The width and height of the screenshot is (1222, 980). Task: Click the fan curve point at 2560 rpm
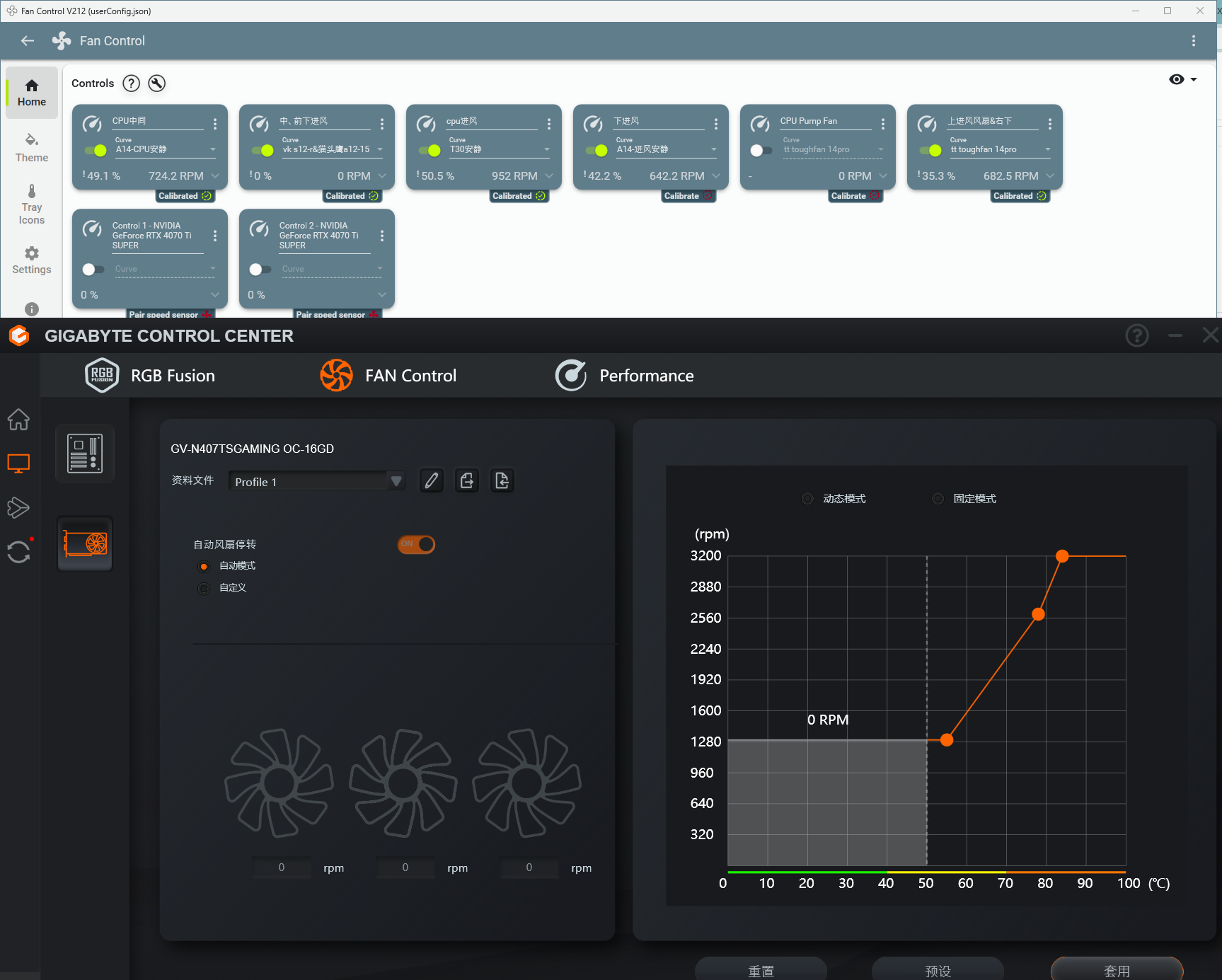tap(1038, 614)
